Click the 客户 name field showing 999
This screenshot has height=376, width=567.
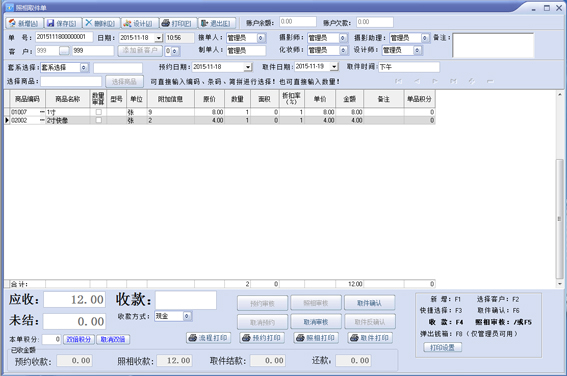click(93, 51)
